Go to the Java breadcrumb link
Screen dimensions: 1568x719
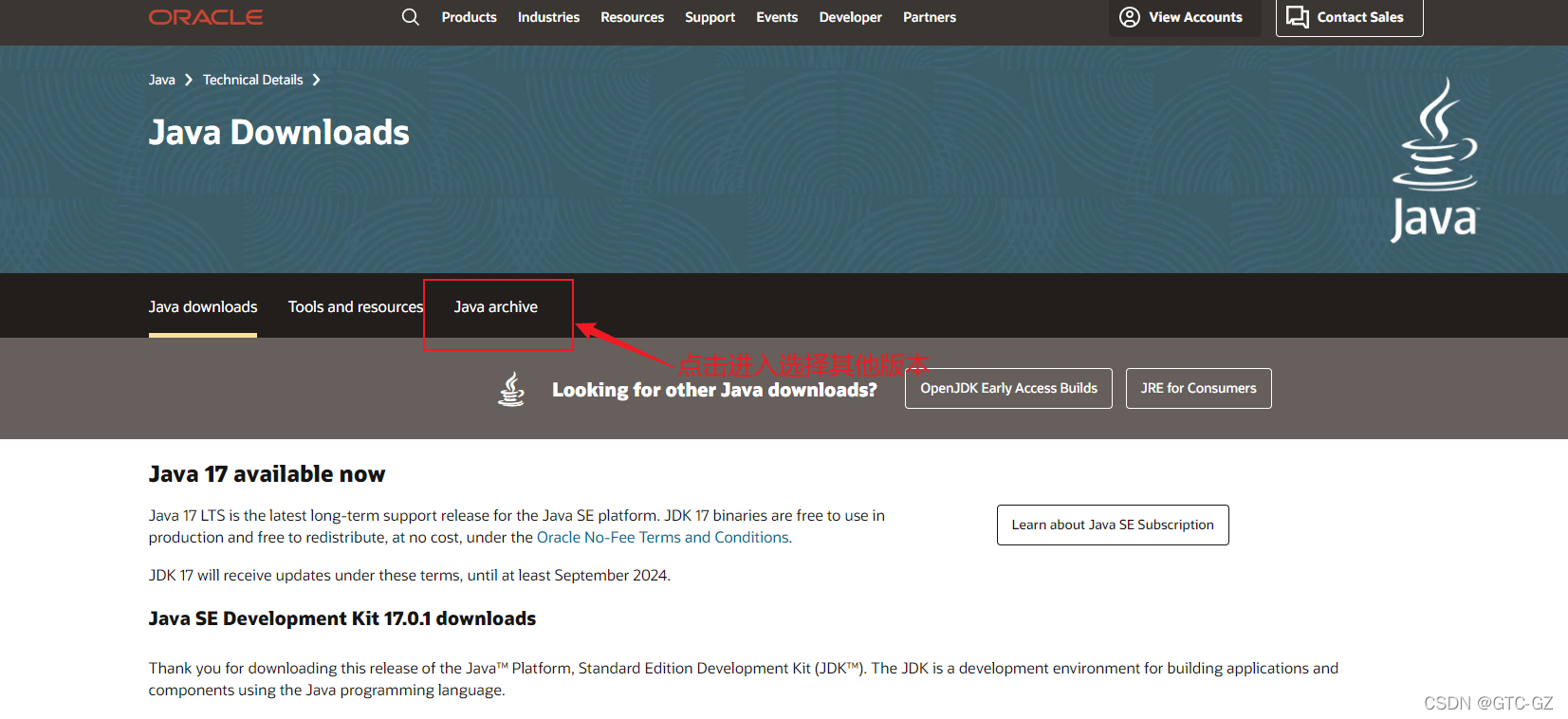point(161,80)
